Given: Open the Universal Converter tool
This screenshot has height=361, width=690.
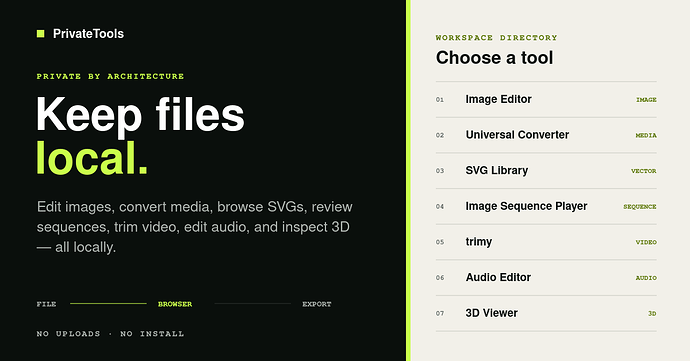Looking at the screenshot, I should (x=546, y=135).
